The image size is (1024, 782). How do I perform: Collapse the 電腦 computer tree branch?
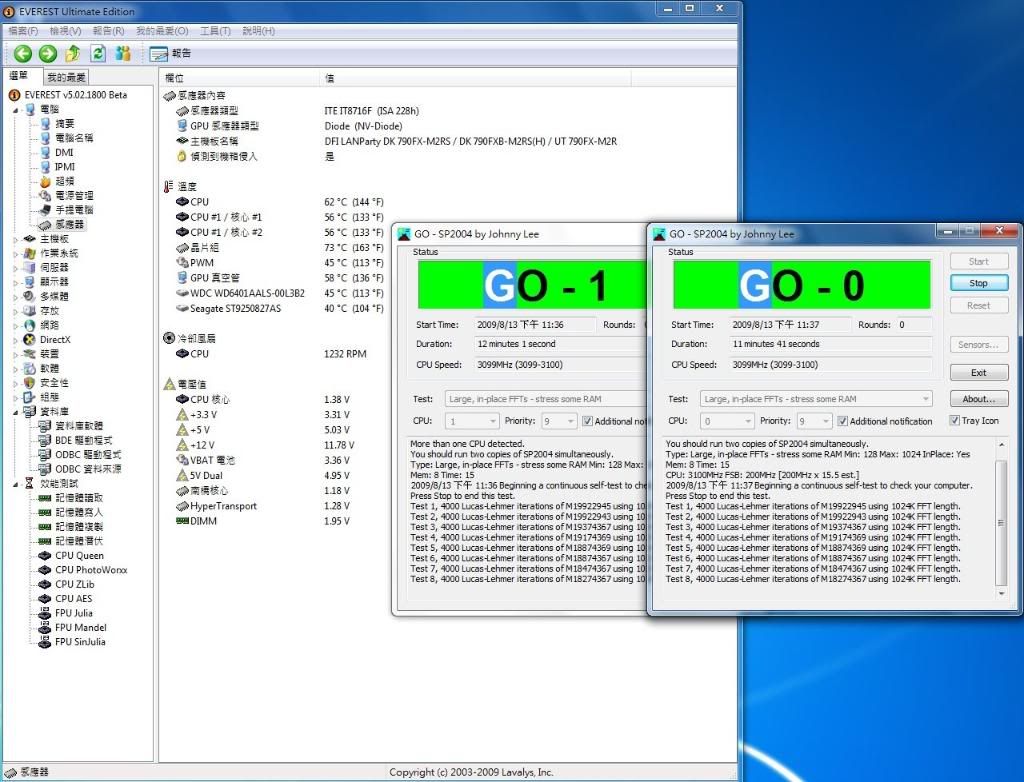pyautogui.click(x=16, y=110)
